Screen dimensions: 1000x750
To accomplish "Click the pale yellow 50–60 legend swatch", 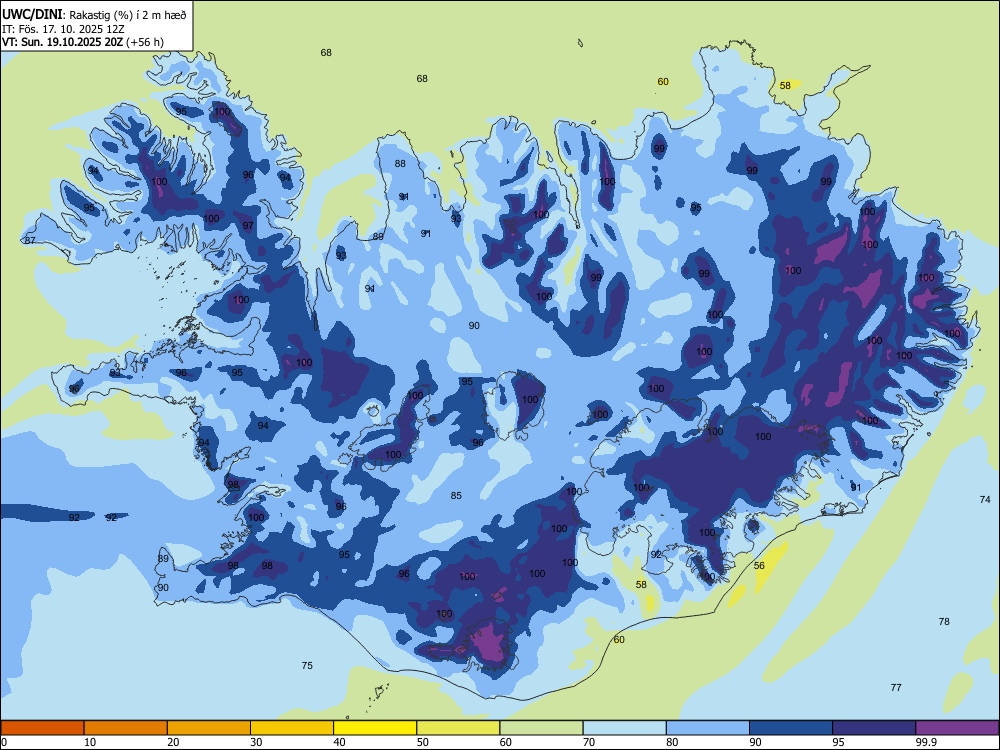I will tap(458, 728).
